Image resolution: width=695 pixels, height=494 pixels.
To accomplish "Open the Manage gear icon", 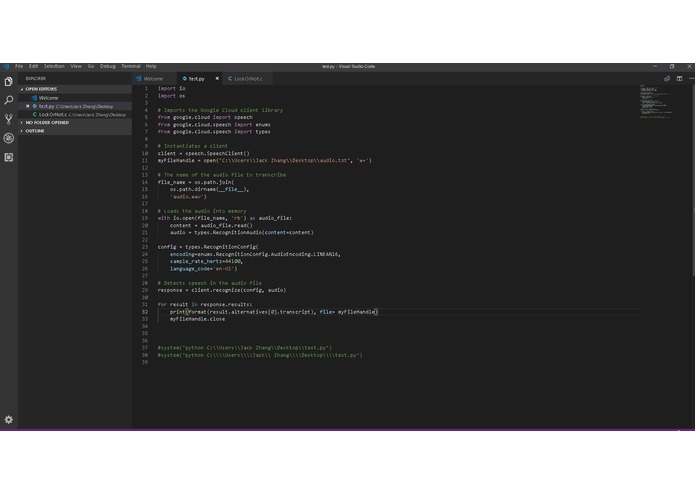I will (x=8, y=420).
